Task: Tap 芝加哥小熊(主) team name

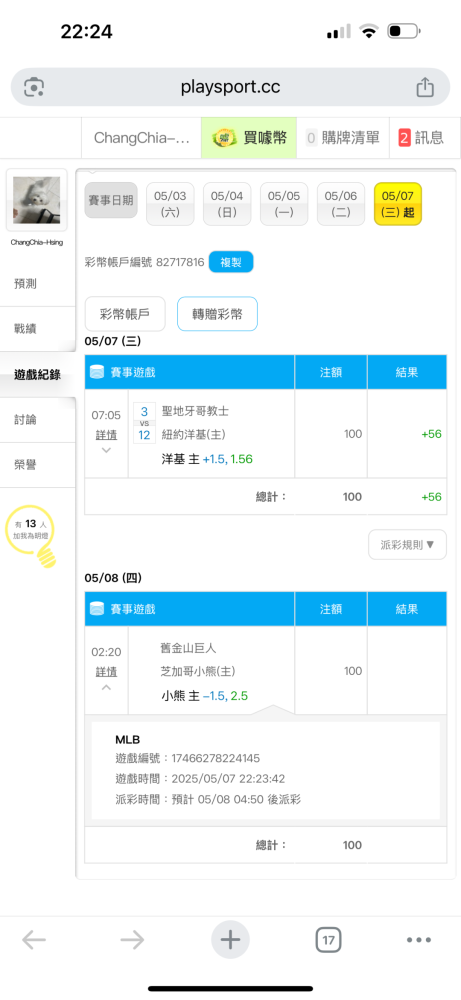Action: coord(198,672)
